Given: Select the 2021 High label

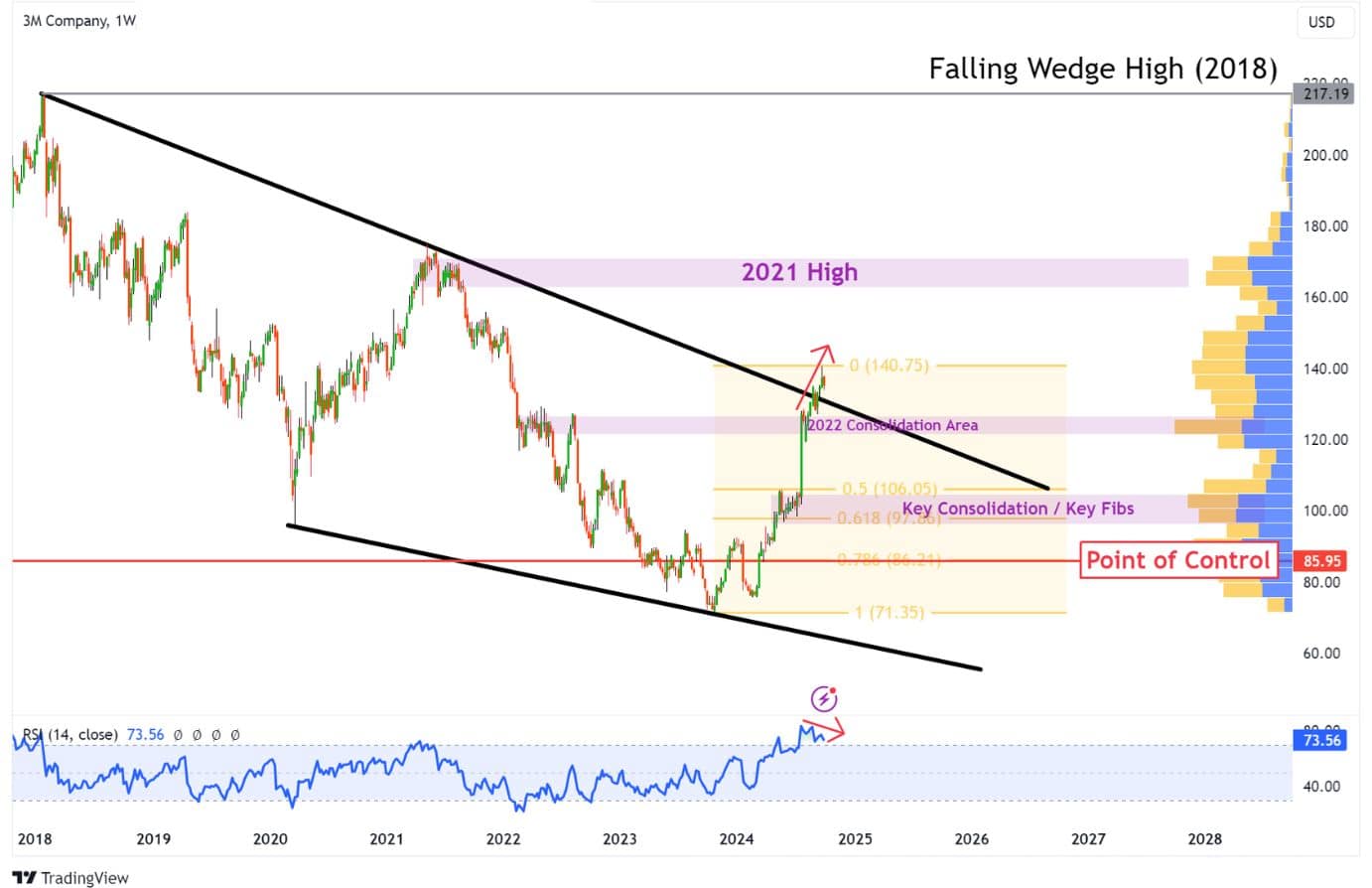Looking at the screenshot, I should 799,272.
